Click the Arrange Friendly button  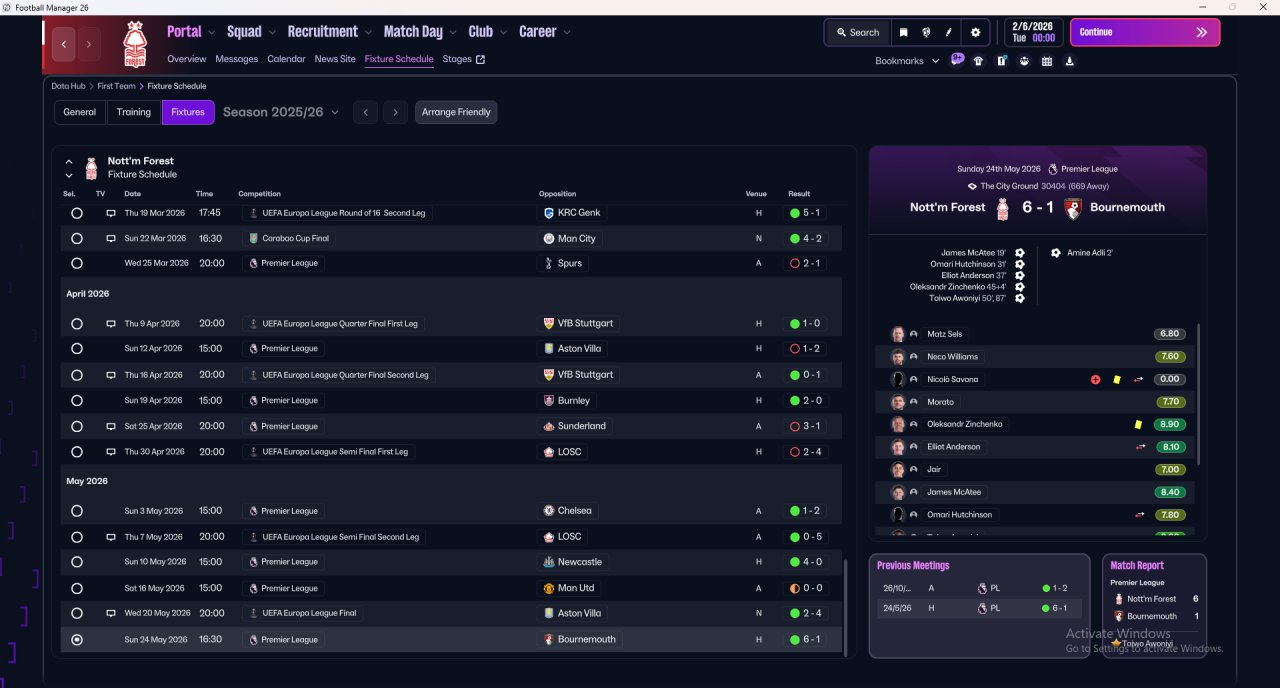click(456, 112)
